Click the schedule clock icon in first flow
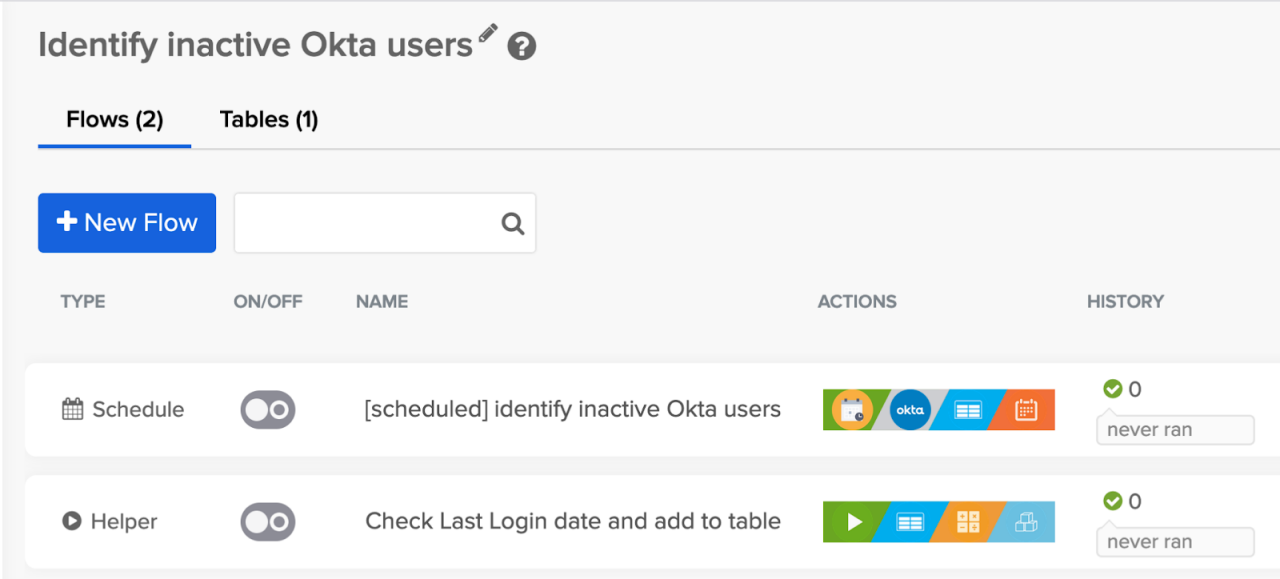Image resolution: width=1280 pixels, height=579 pixels. [852, 410]
